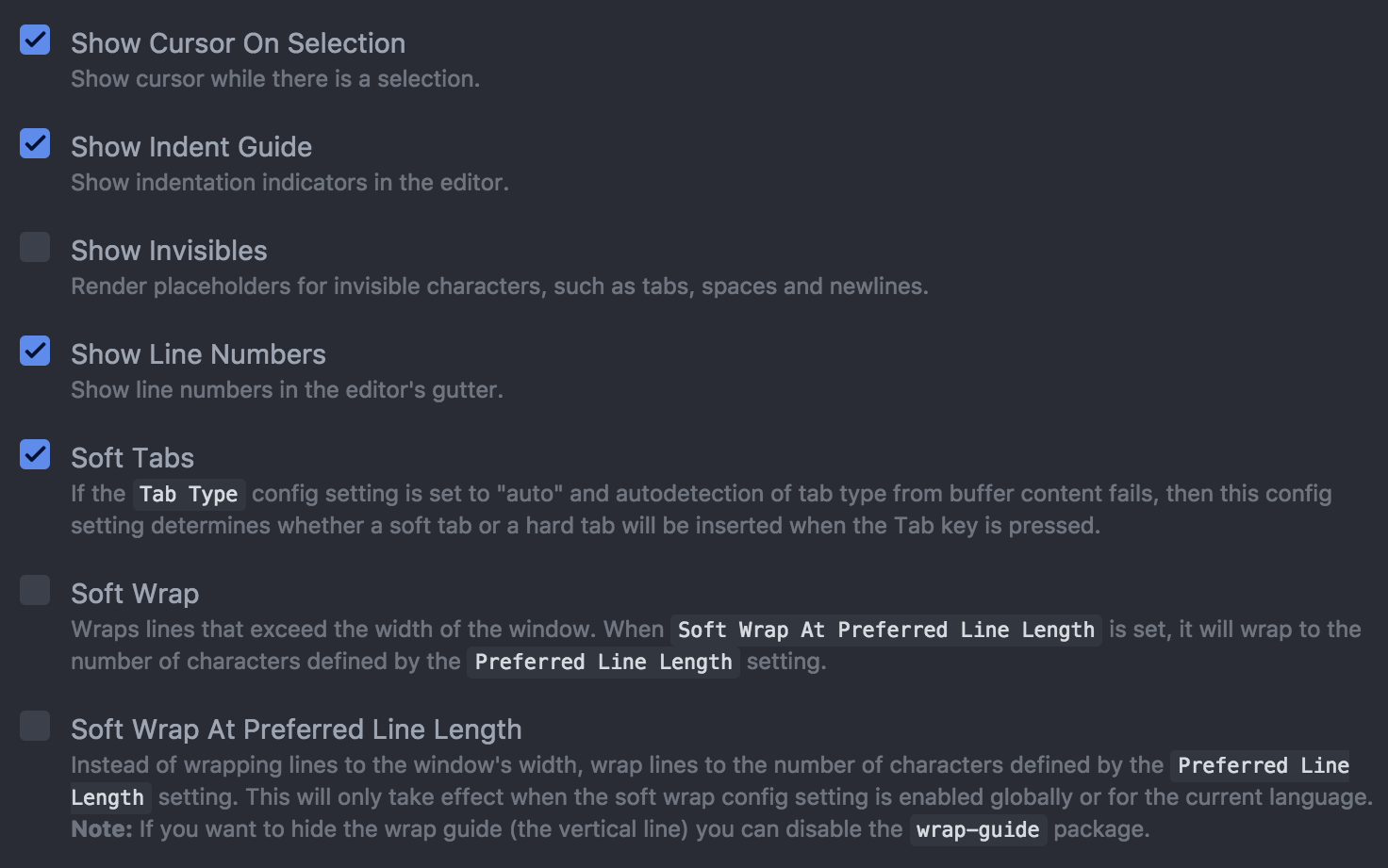Viewport: 1388px width, 868px height.
Task: Click the Soft Tabs setting title
Action: [x=132, y=458]
